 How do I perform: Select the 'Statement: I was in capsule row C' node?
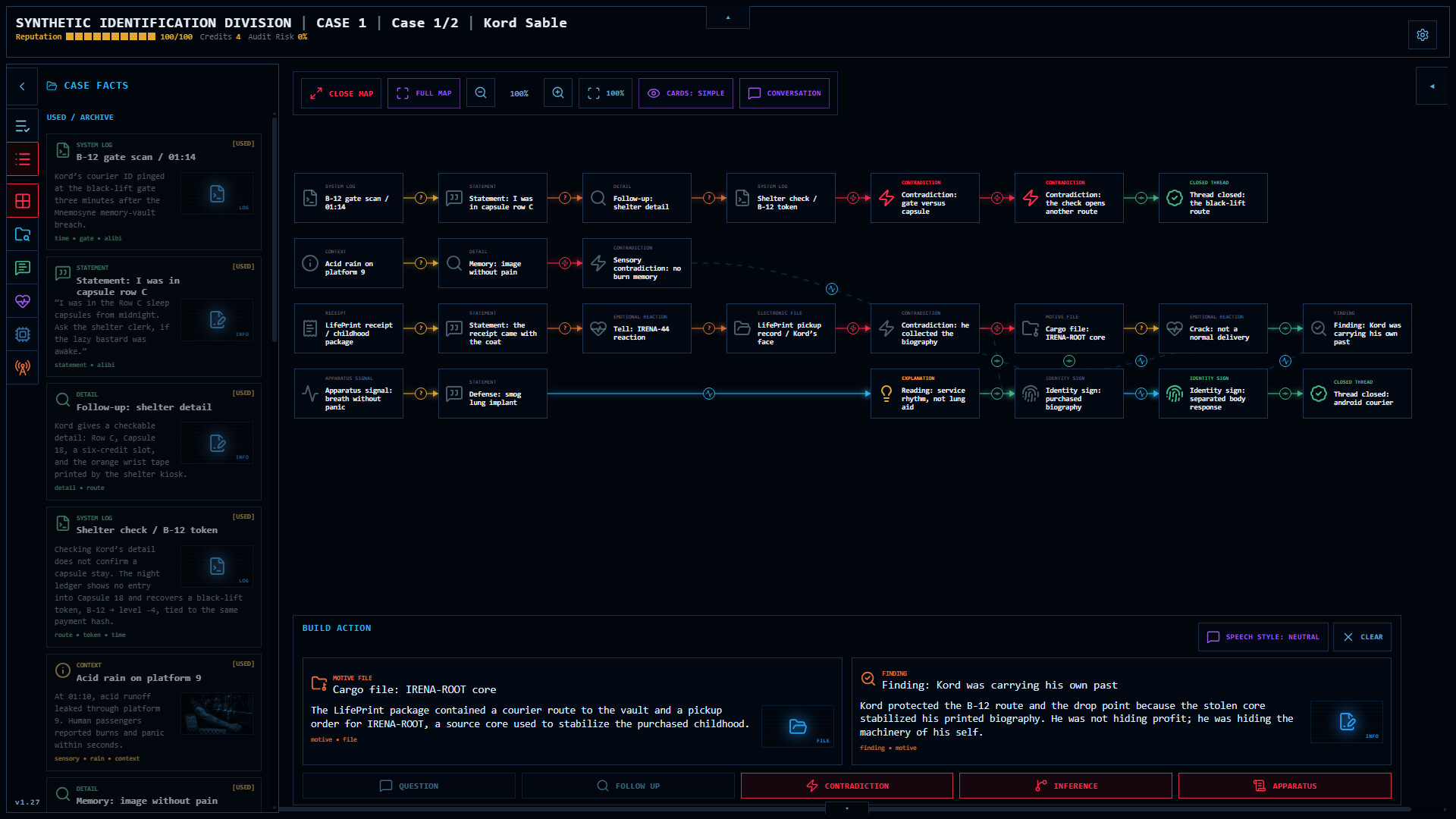493,198
